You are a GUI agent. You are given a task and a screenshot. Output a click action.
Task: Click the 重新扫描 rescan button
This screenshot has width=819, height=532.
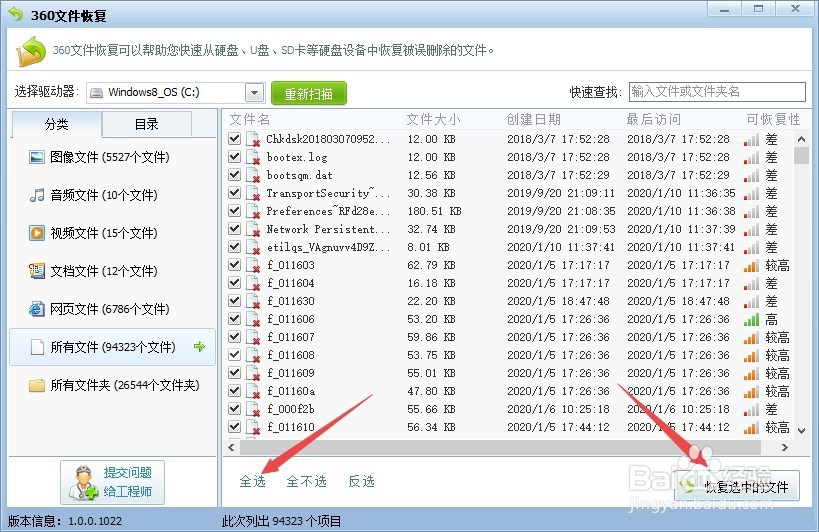(309, 93)
